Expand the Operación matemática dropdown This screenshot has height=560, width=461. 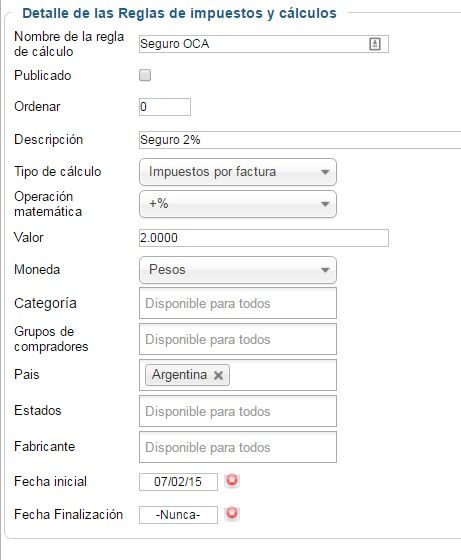(238, 204)
